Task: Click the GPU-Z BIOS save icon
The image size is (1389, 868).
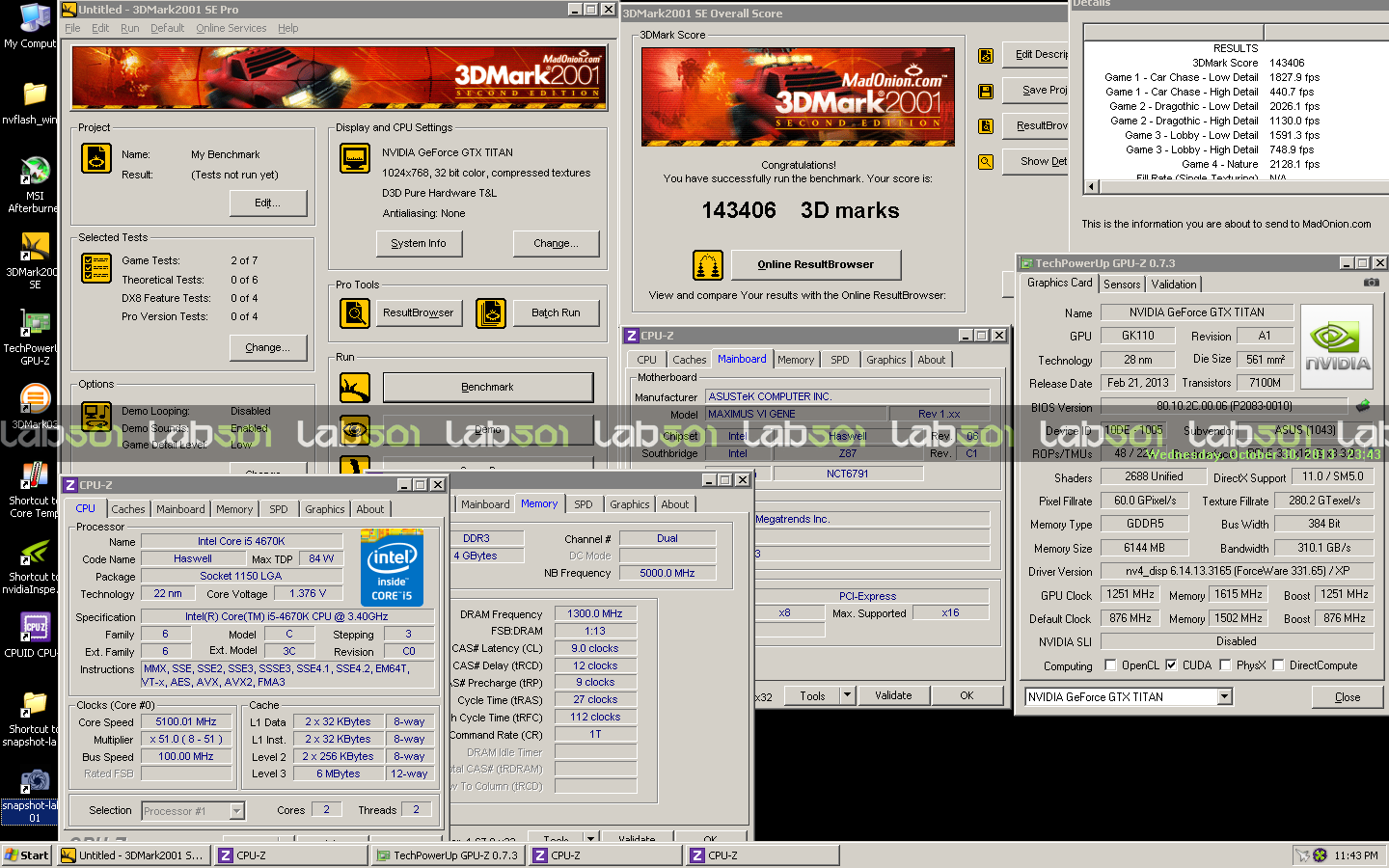Action: point(1363,406)
